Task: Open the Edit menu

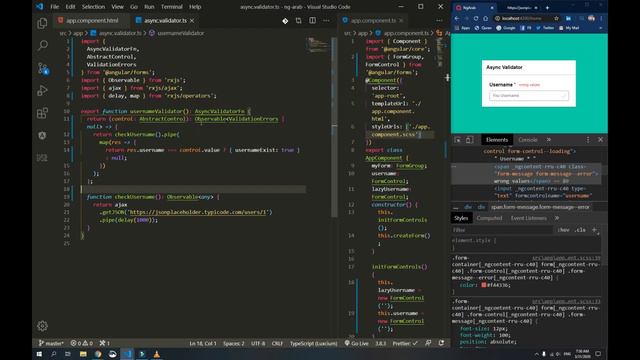Action: tap(70, 7)
